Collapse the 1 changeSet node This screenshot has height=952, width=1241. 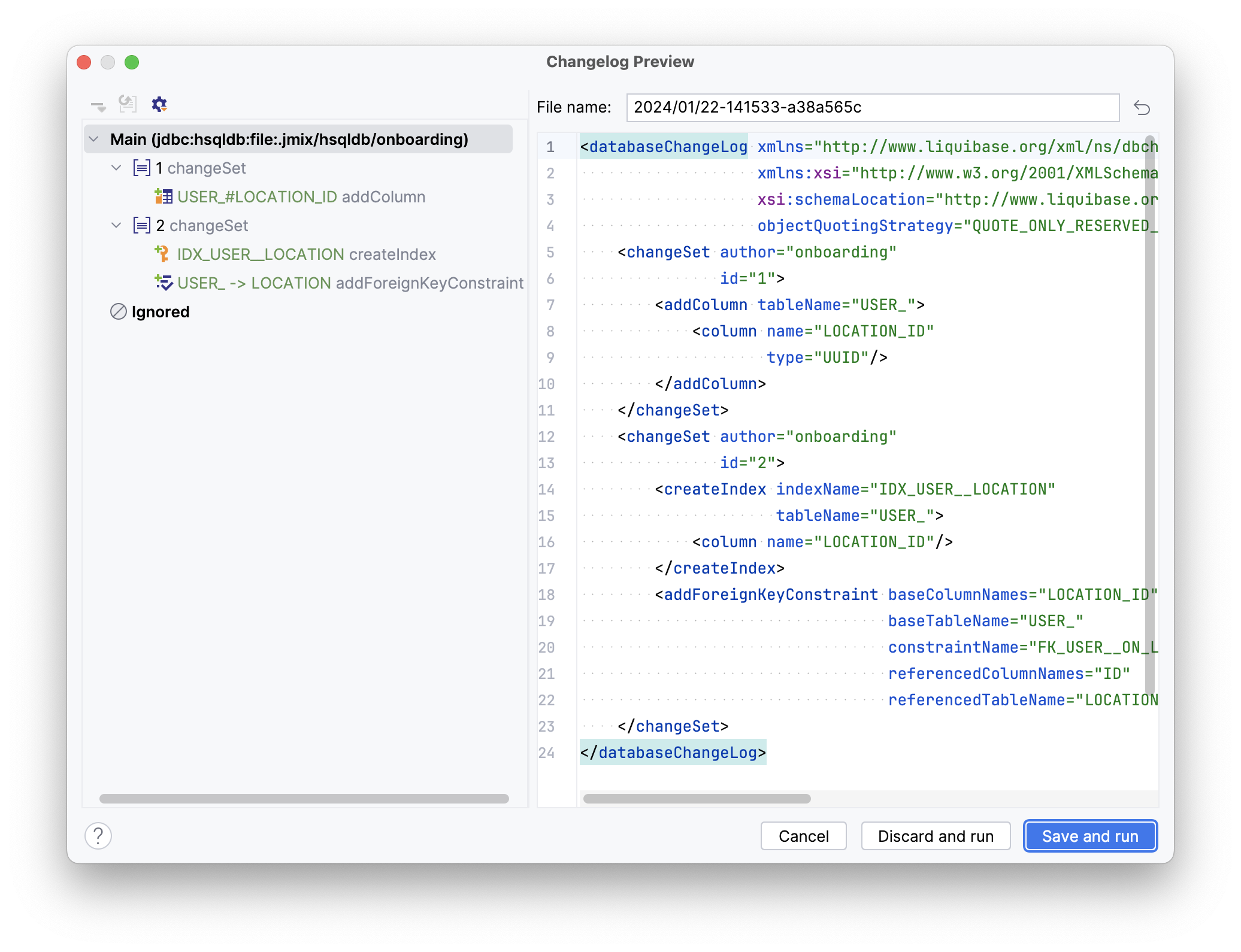[x=117, y=168]
